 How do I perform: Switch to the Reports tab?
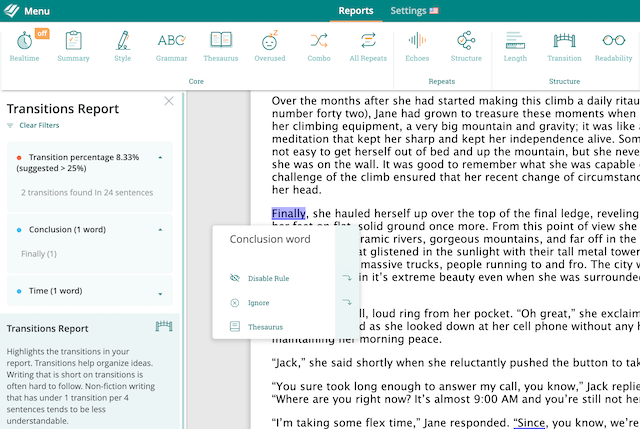356,11
